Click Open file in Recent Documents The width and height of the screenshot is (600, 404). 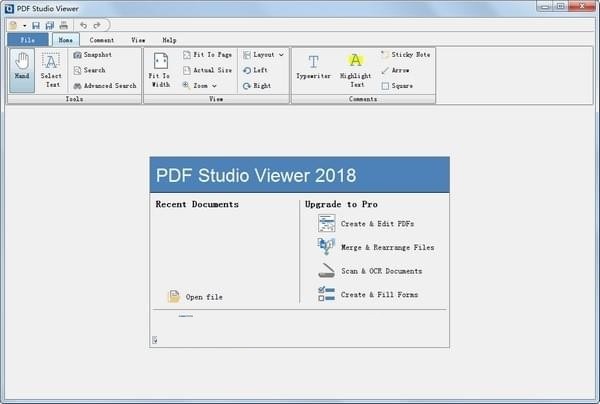[195, 296]
